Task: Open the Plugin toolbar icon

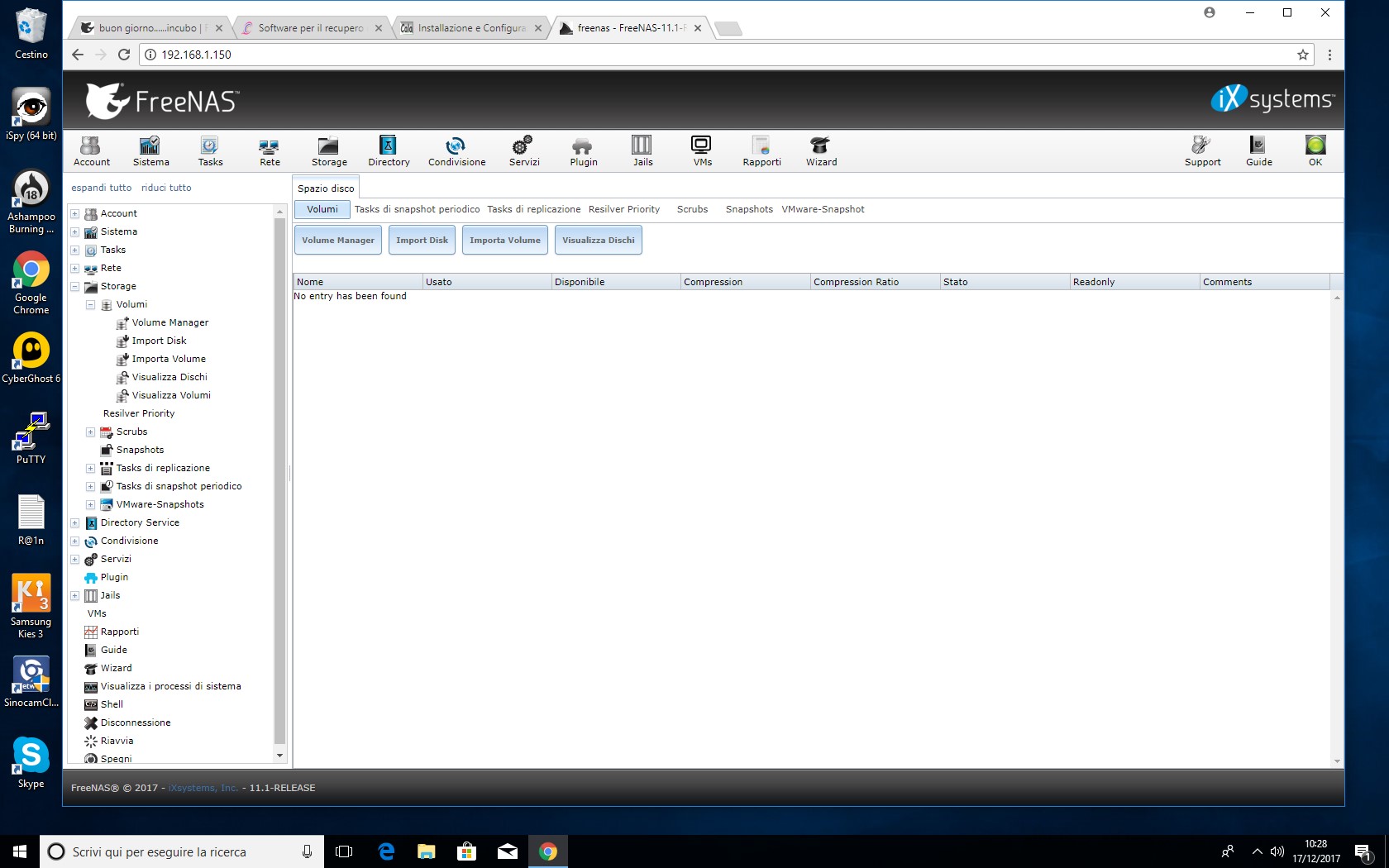Action: (582, 146)
